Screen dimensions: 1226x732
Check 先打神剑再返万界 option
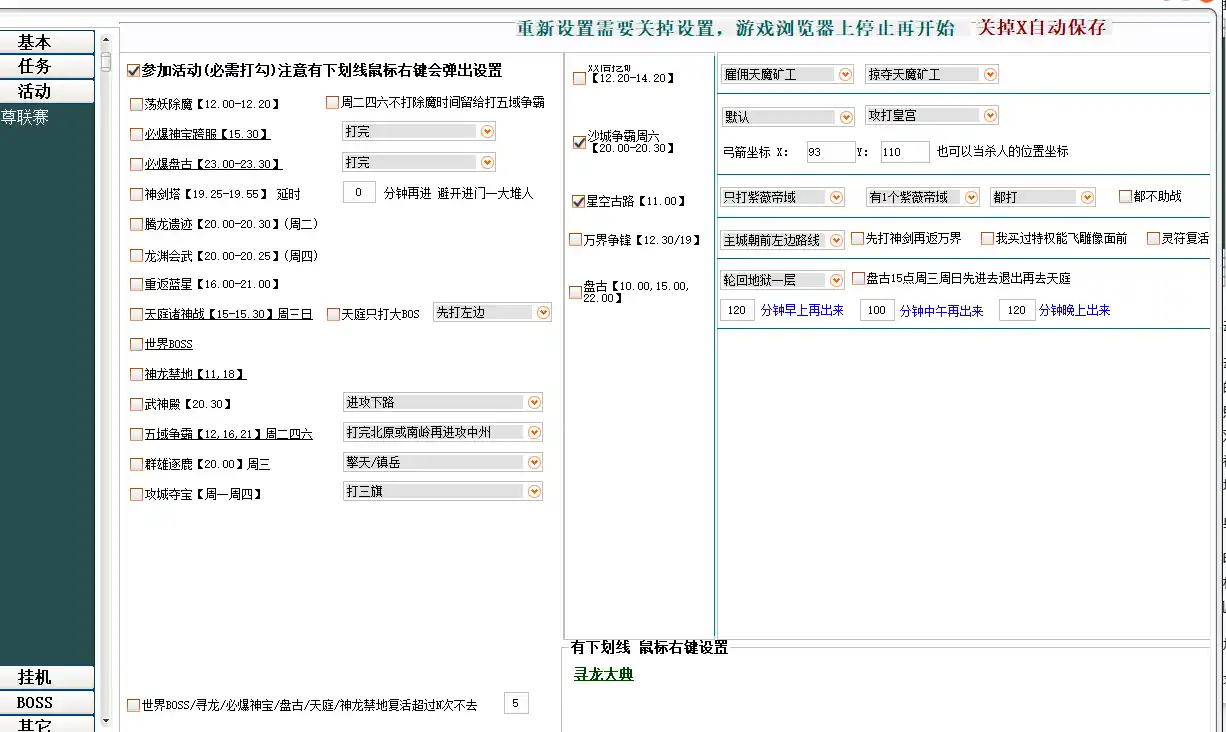pyautogui.click(x=857, y=238)
